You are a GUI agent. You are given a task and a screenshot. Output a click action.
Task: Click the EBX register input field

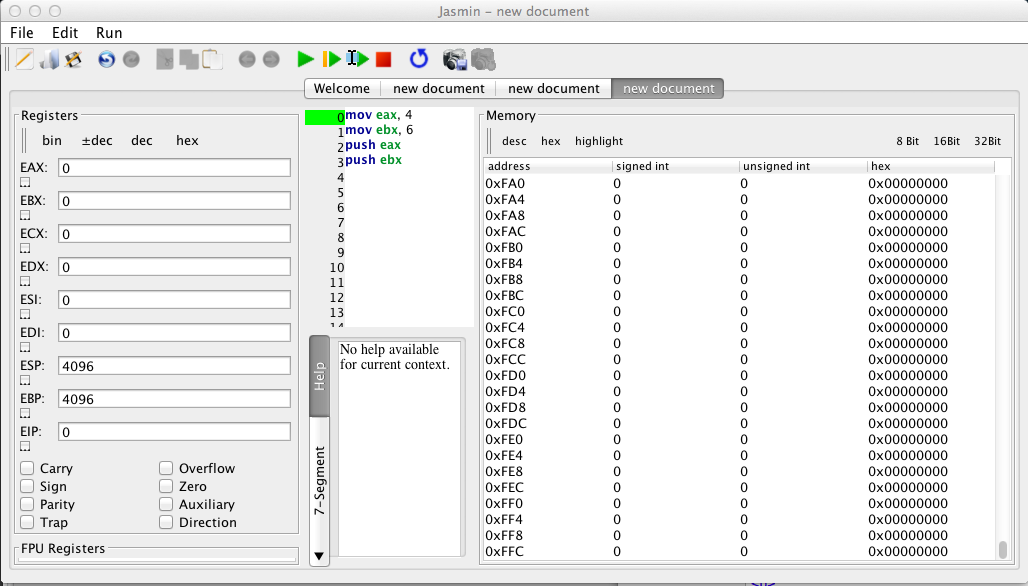point(174,201)
